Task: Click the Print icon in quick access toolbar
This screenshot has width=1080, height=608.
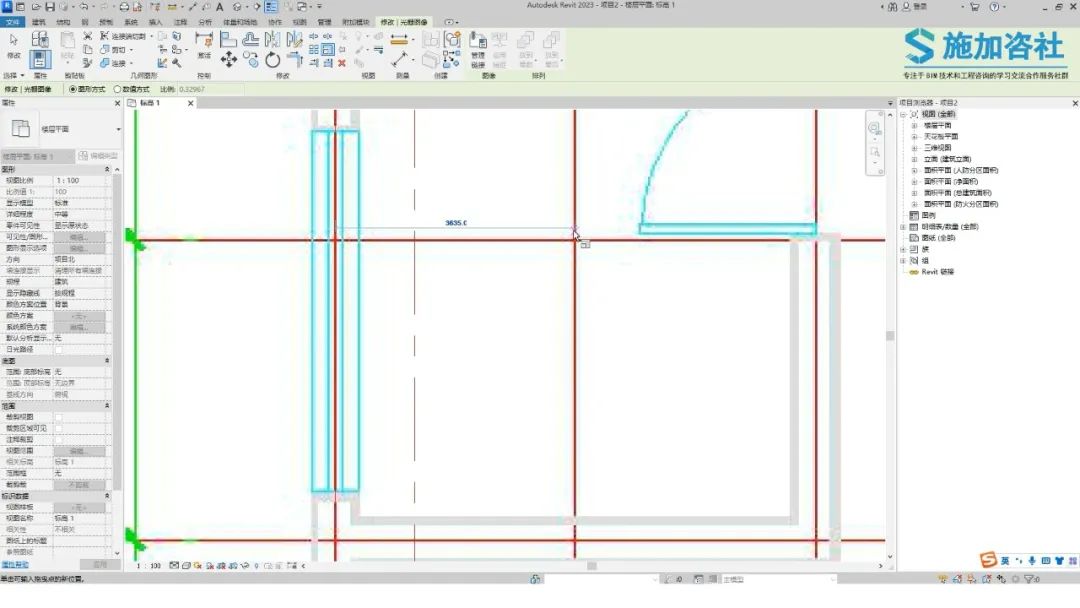Action: [124, 7]
